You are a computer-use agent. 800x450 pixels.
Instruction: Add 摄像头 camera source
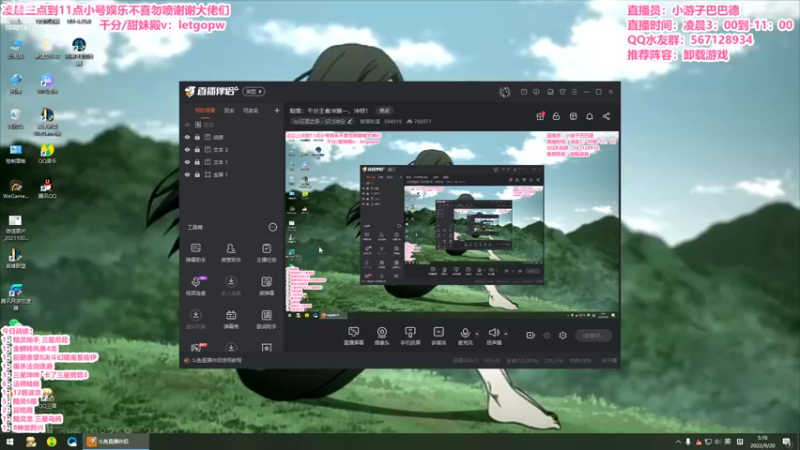pos(382,336)
